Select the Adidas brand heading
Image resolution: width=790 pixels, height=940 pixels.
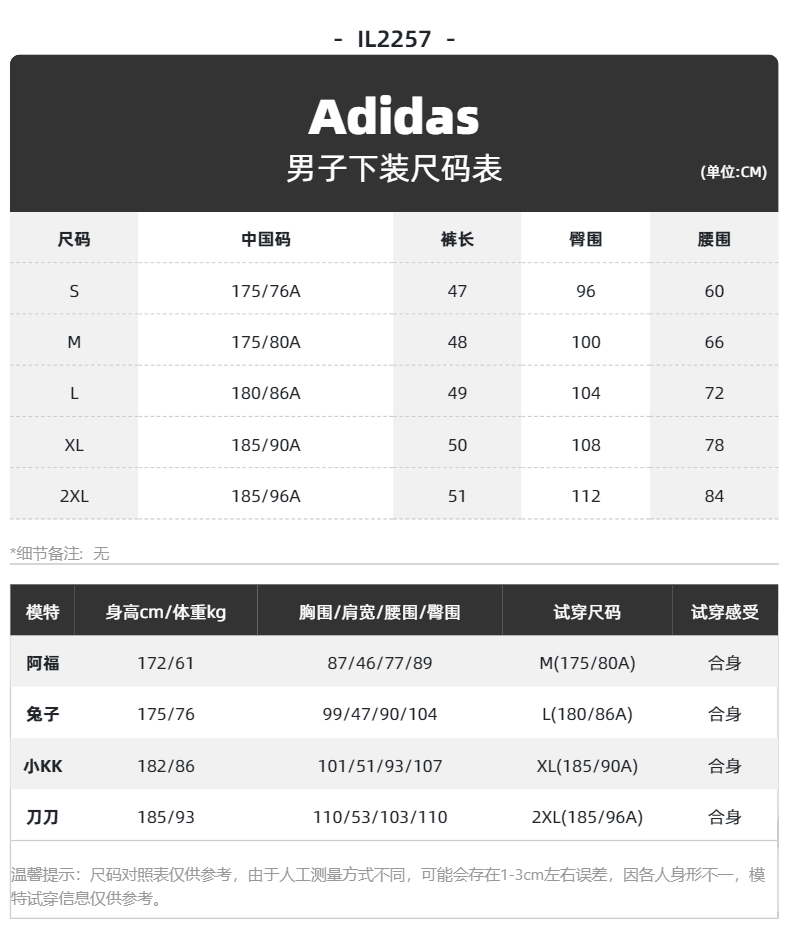point(394,117)
